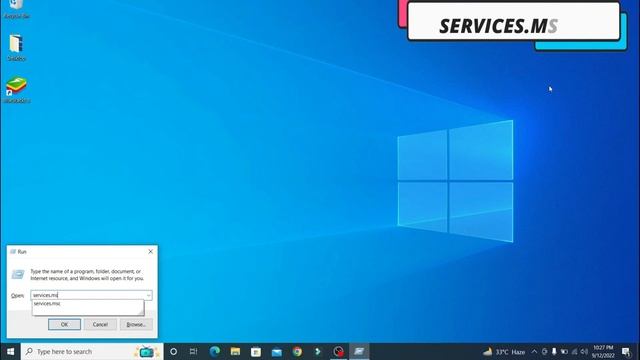The image size is (640, 360).
Task: Click the TV illustration in search box
Action: click(147, 351)
